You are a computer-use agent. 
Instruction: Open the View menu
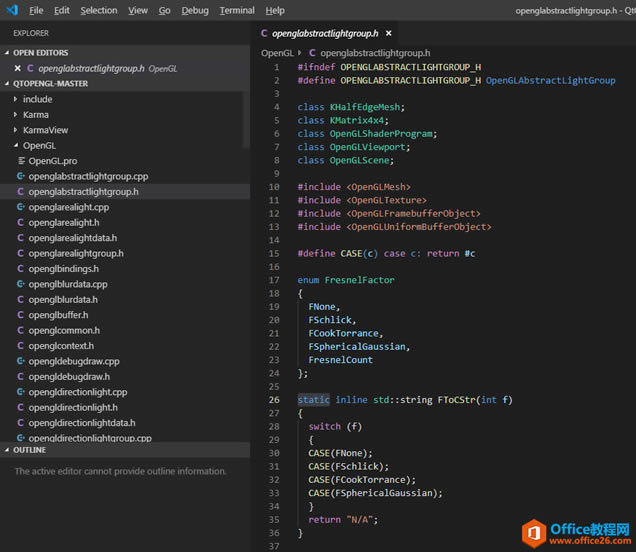coord(138,11)
